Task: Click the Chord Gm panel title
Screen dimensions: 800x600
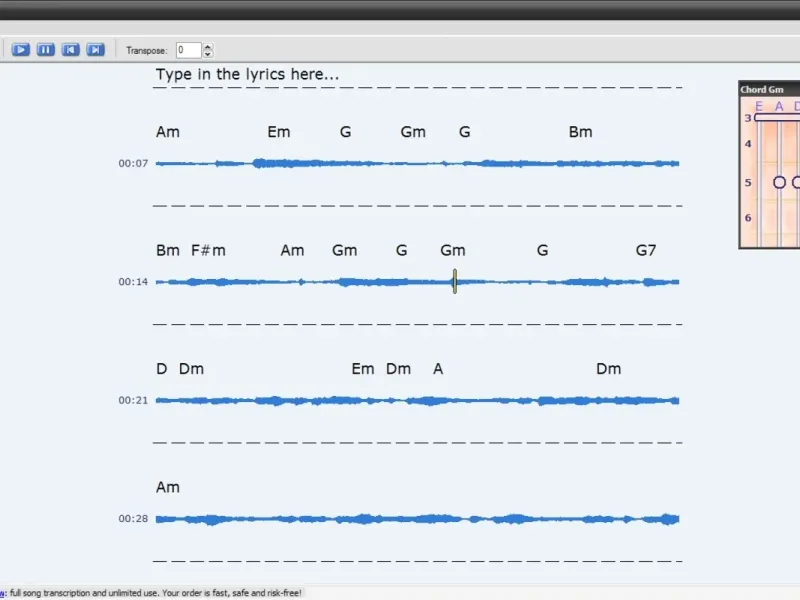Action: pyautogui.click(x=762, y=89)
